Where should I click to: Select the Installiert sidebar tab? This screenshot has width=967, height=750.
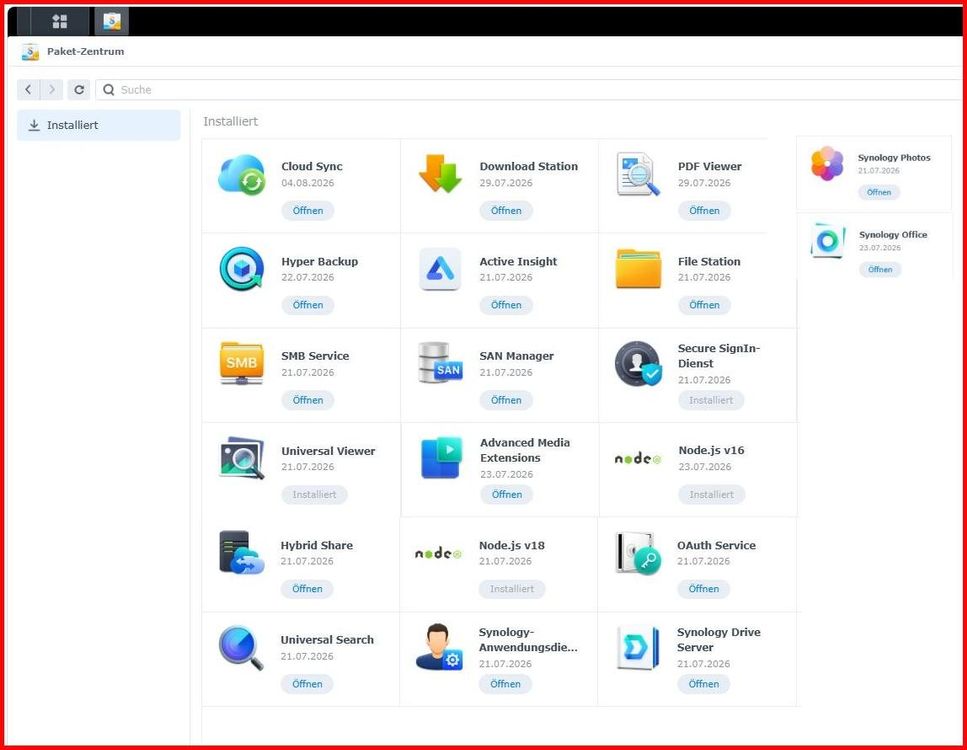click(x=99, y=125)
